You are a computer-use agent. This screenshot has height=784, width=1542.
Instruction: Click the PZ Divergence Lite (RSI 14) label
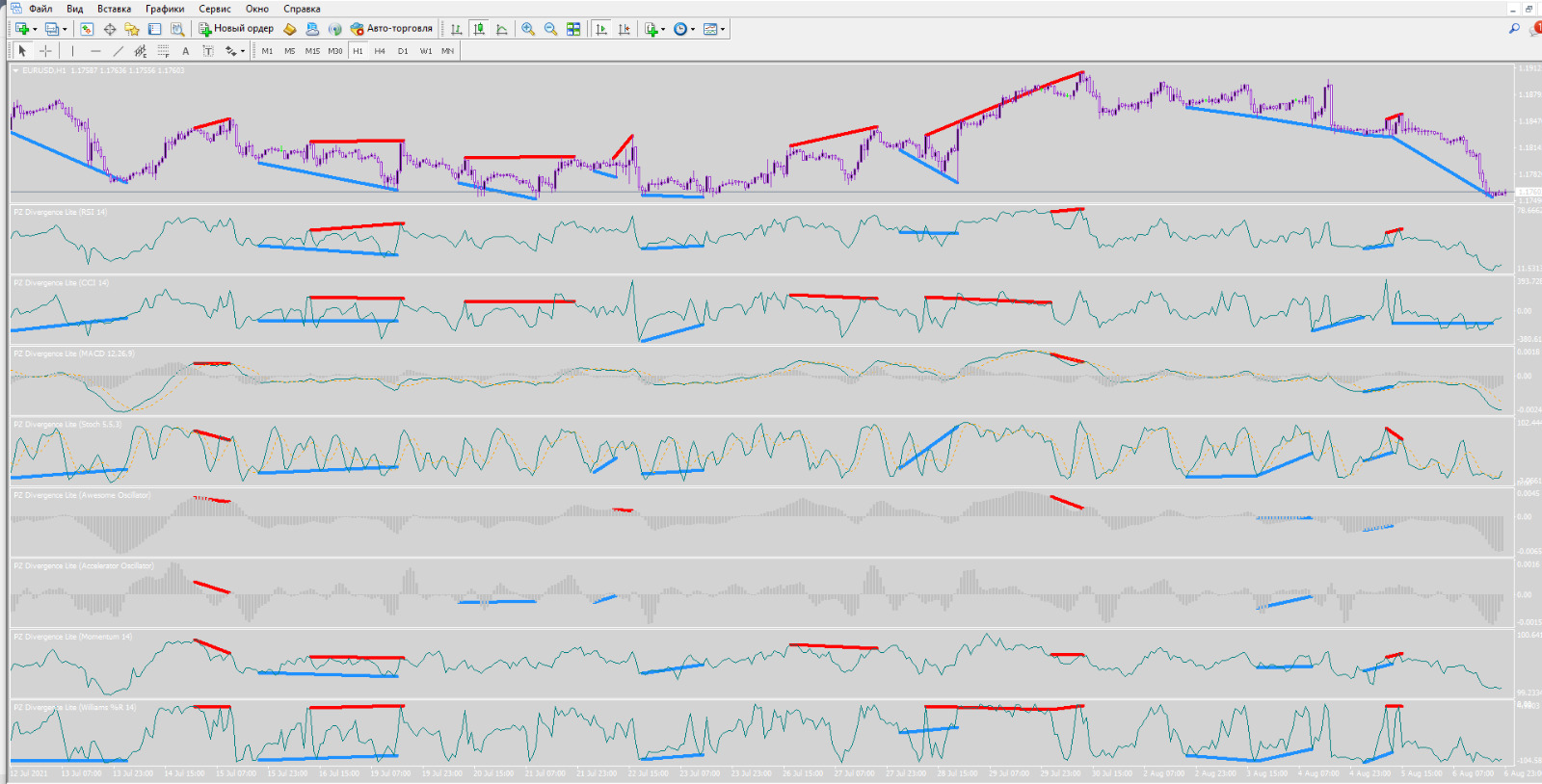[x=60, y=212]
